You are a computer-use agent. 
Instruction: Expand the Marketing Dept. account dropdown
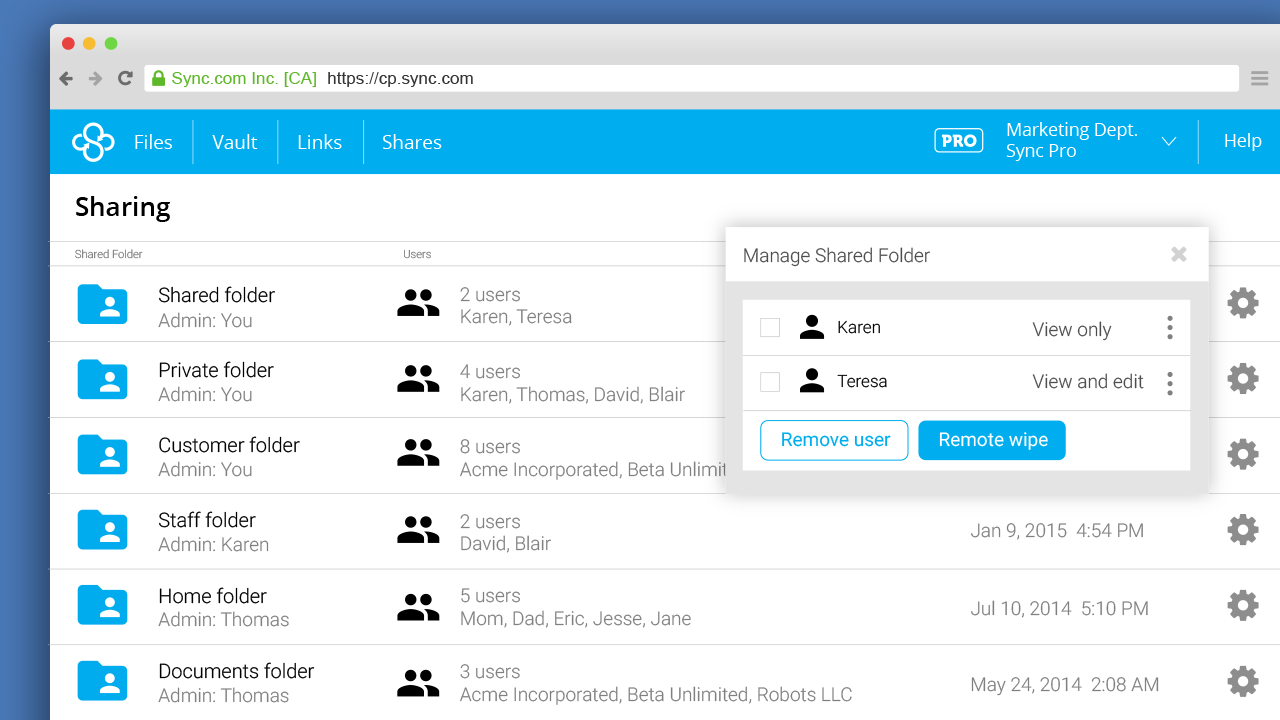pyautogui.click(x=1168, y=141)
